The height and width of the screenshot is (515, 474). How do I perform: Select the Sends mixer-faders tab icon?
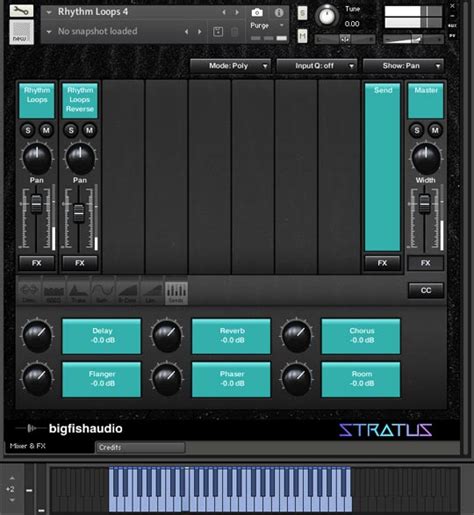click(x=176, y=293)
